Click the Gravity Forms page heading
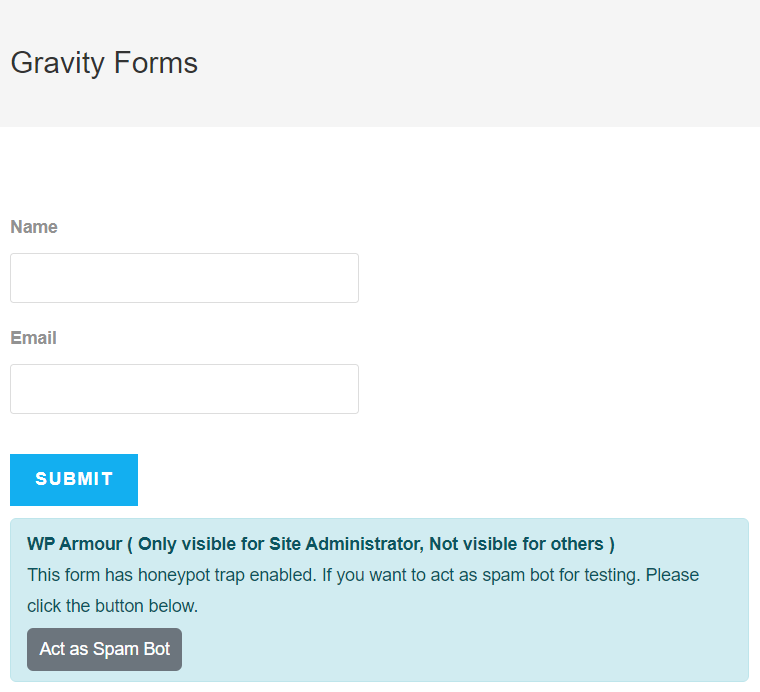The width and height of the screenshot is (760, 692). (104, 63)
